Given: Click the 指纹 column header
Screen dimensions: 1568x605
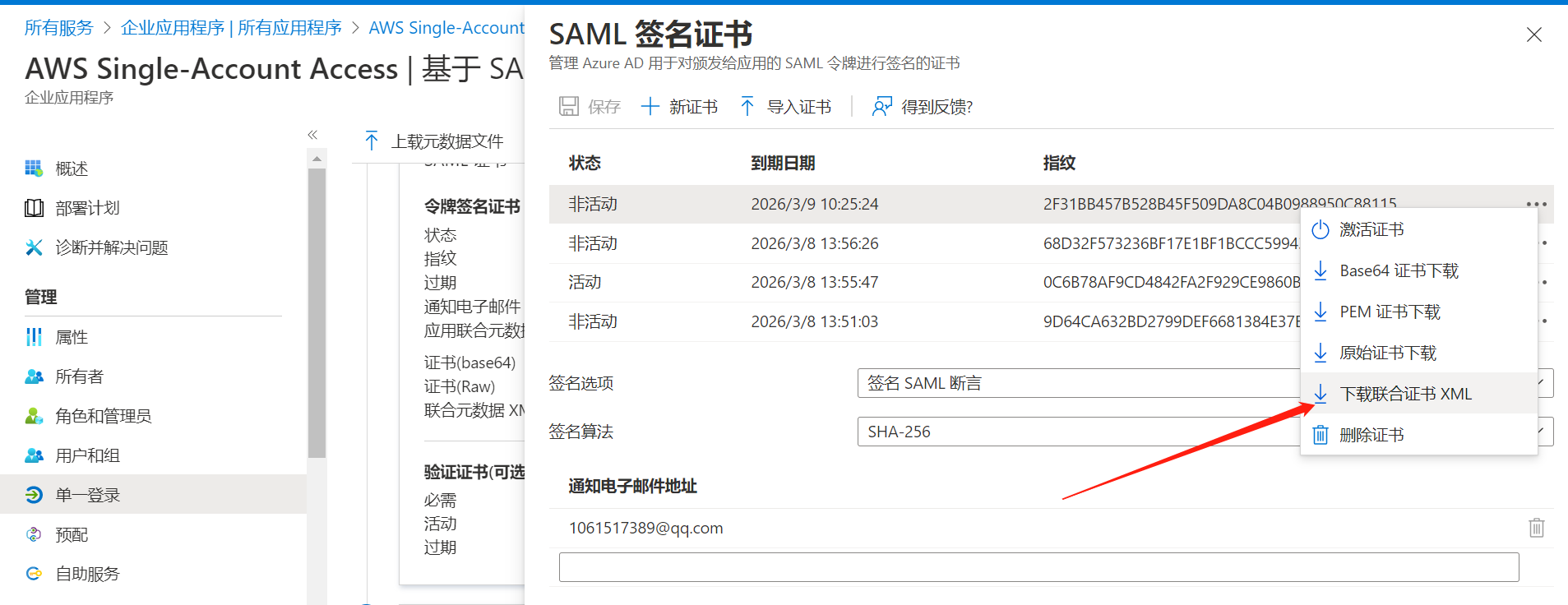Looking at the screenshot, I should click(x=1059, y=163).
